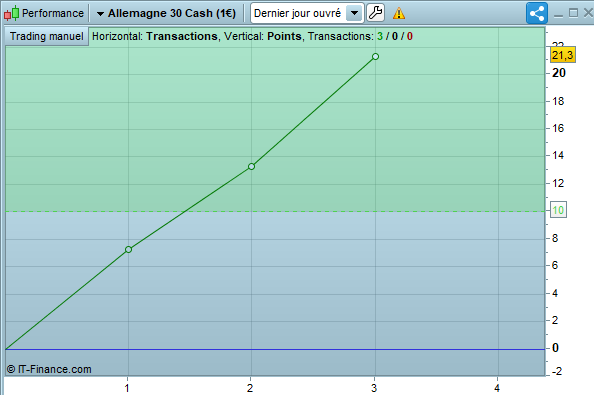
Task: Open the wrench settings icon
Action: pyautogui.click(x=375, y=13)
